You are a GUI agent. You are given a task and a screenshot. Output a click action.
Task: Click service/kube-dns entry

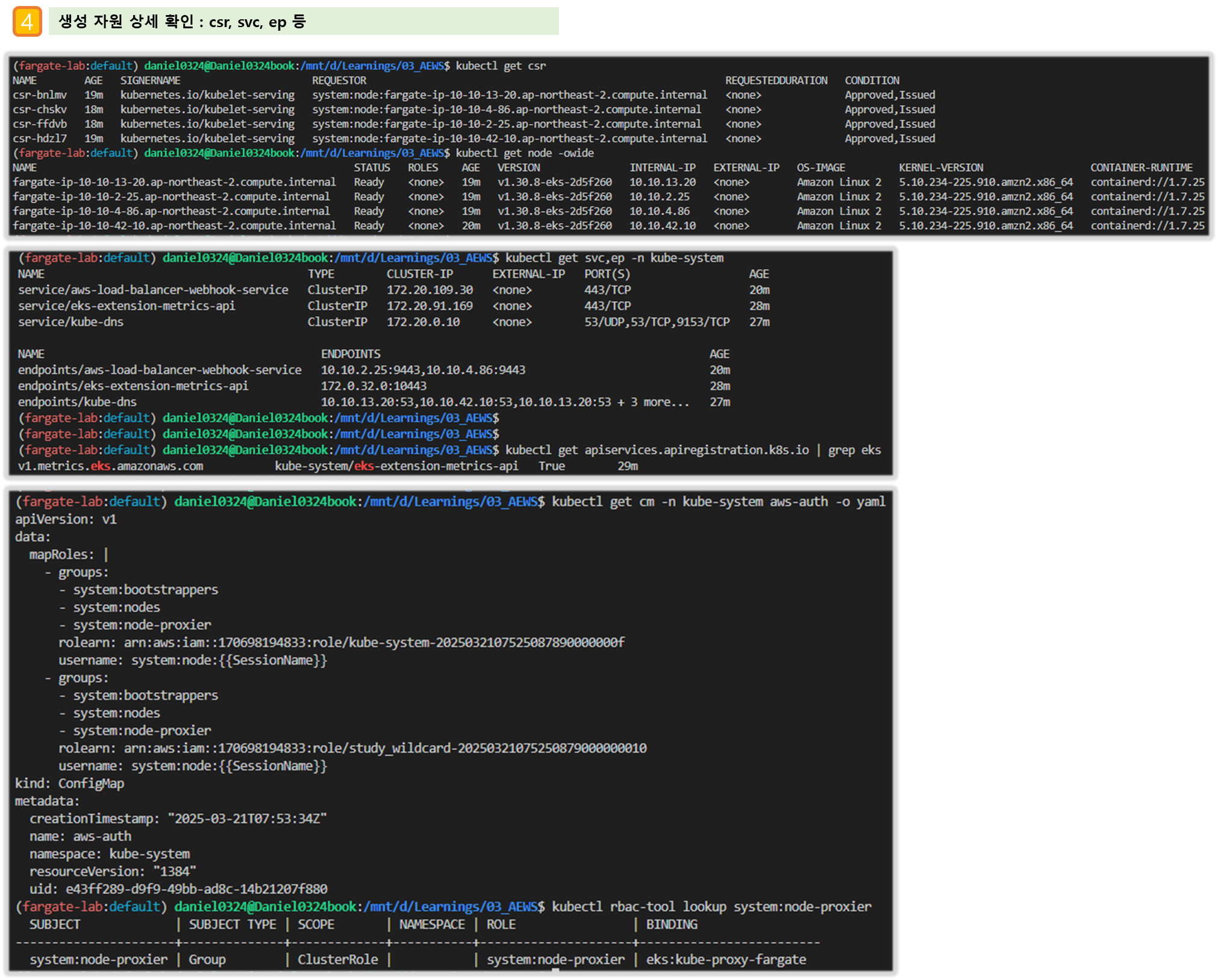click(x=70, y=322)
